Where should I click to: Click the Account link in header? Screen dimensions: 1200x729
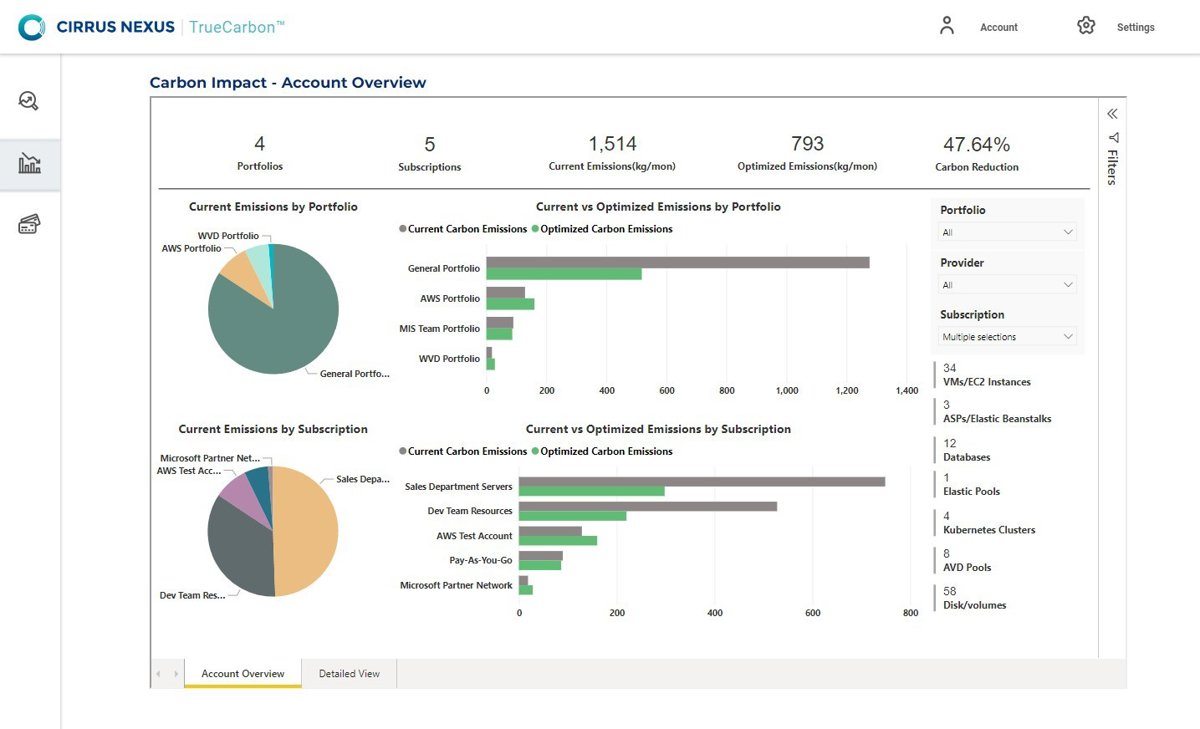998,28
